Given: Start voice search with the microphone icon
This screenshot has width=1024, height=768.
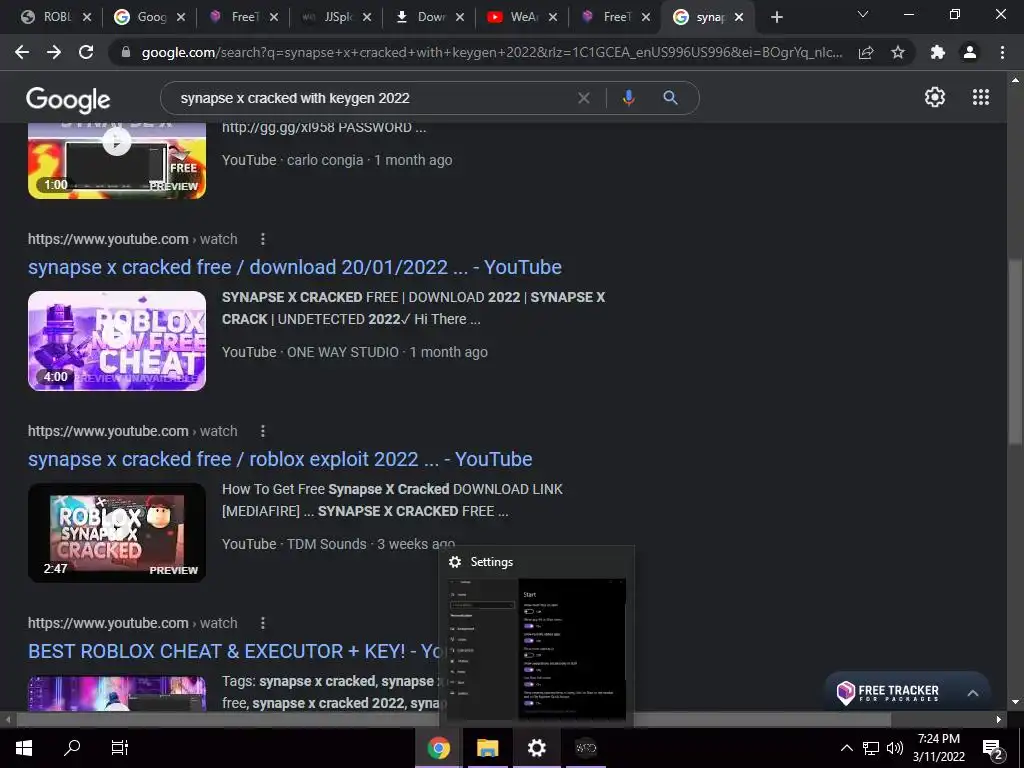Looking at the screenshot, I should tap(628, 98).
